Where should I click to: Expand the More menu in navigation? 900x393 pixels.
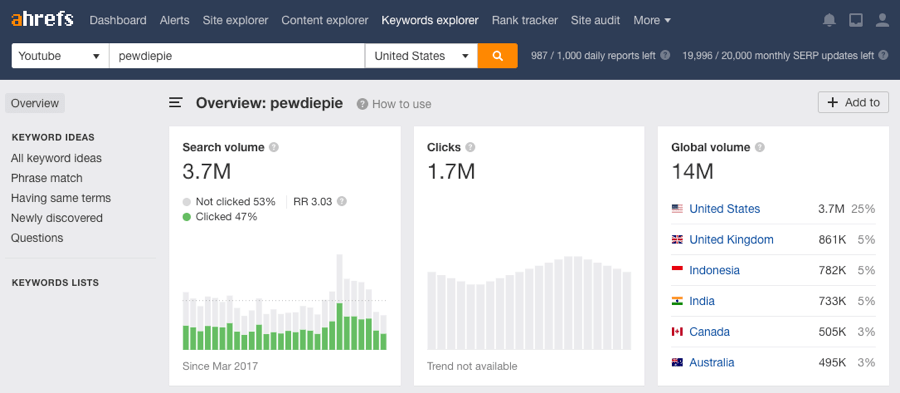[x=652, y=20]
